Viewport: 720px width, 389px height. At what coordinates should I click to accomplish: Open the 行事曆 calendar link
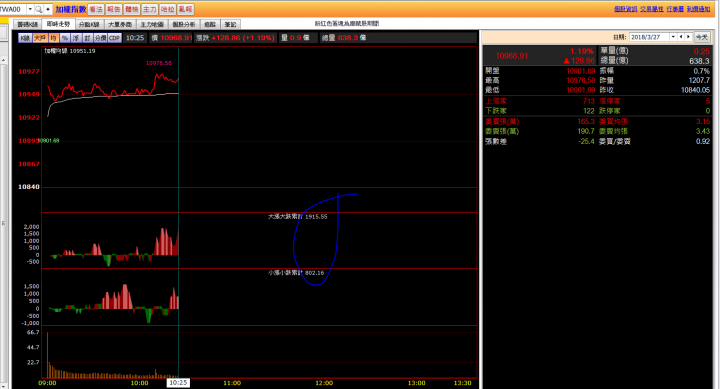coord(675,9)
